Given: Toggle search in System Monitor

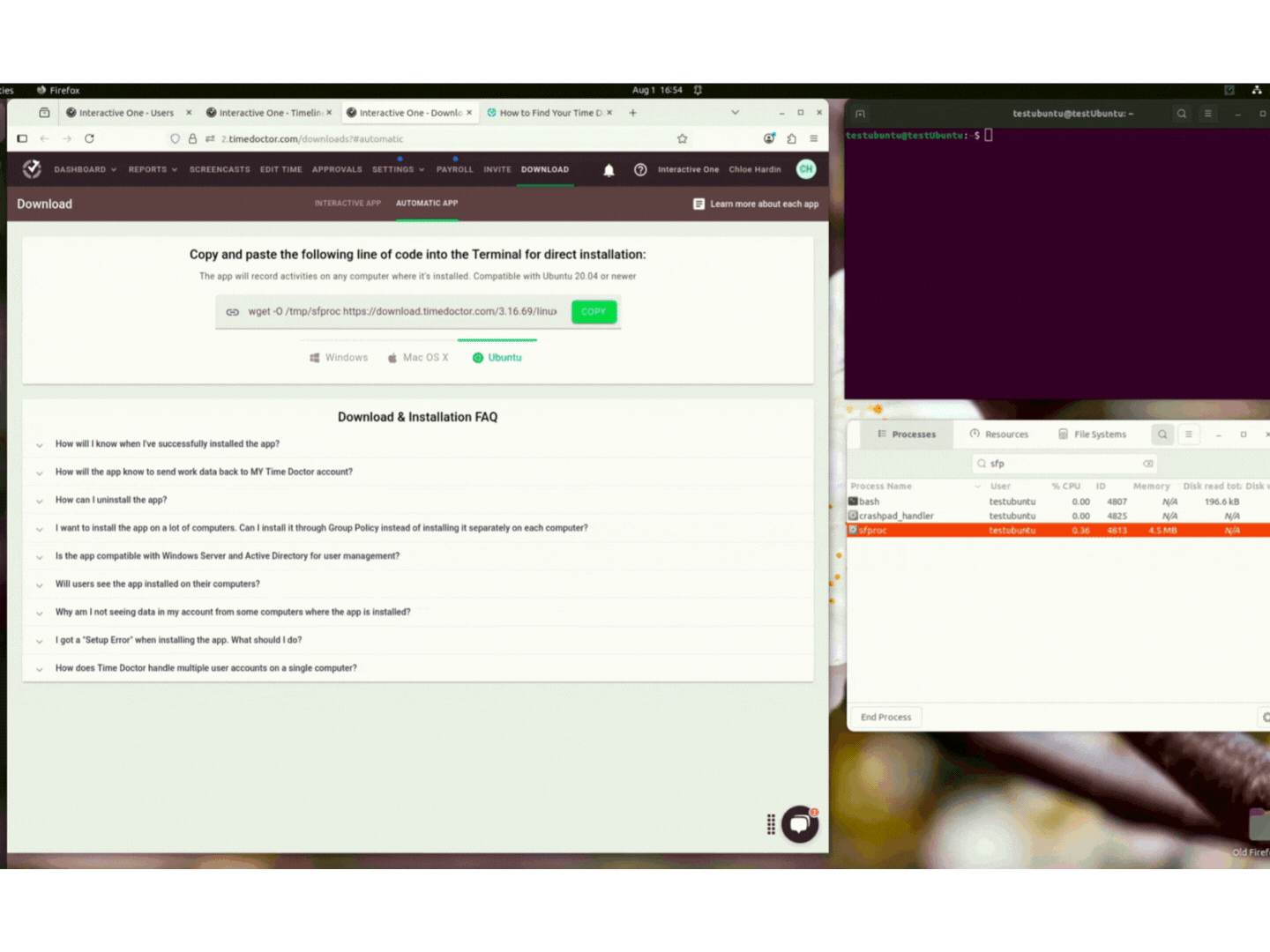Looking at the screenshot, I should (1162, 435).
